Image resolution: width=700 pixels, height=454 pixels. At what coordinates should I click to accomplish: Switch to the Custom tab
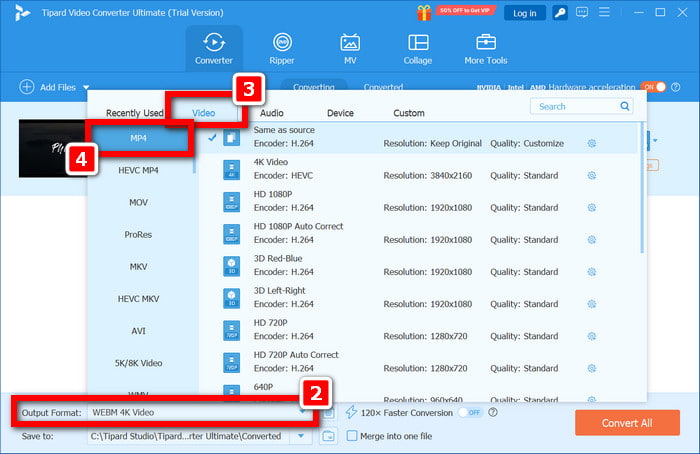409,113
